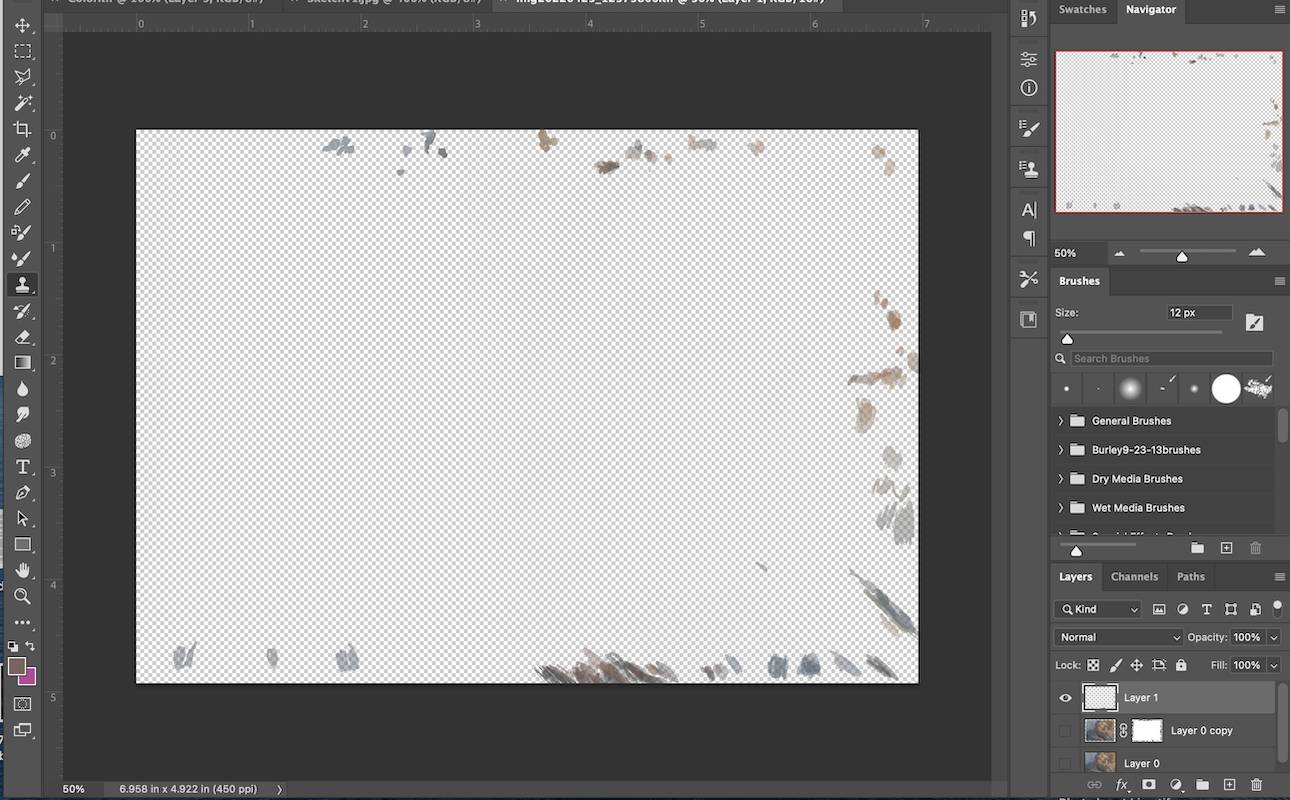Screen dimensions: 1290x800
Task: Select the Mixer Brush tool
Action: tap(22, 259)
